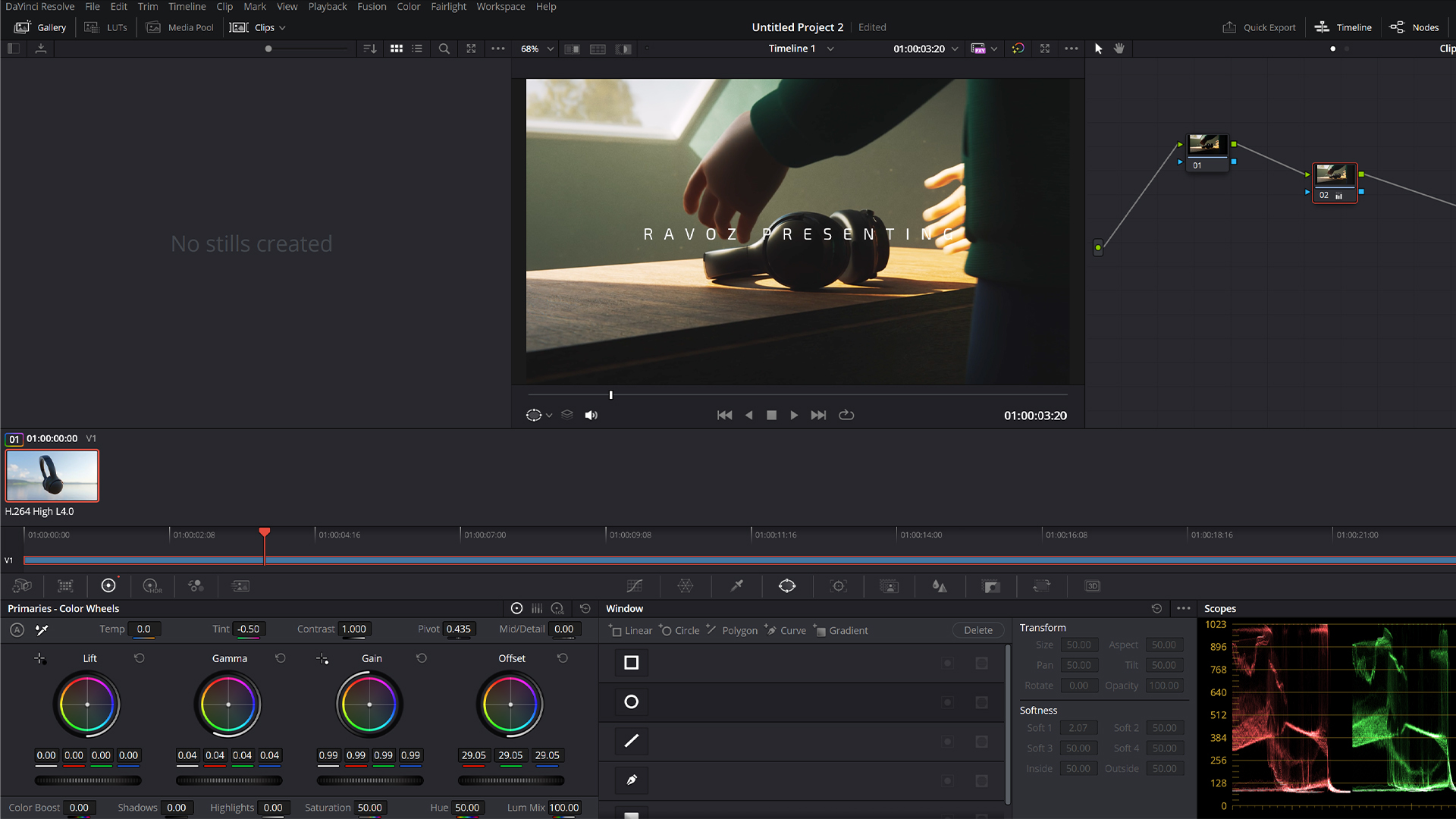The height and width of the screenshot is (819, 1456).
Task: Select node 02 in the node graph
Action: (1335, 183)
